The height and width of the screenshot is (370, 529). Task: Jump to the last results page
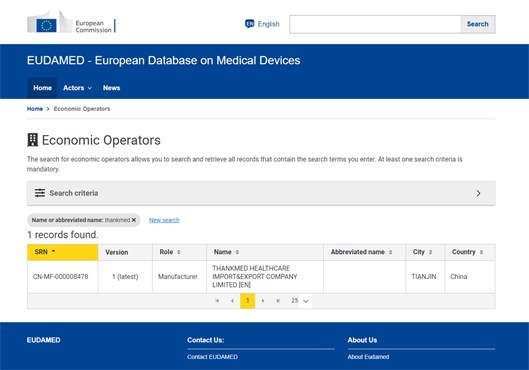point(278,301)
